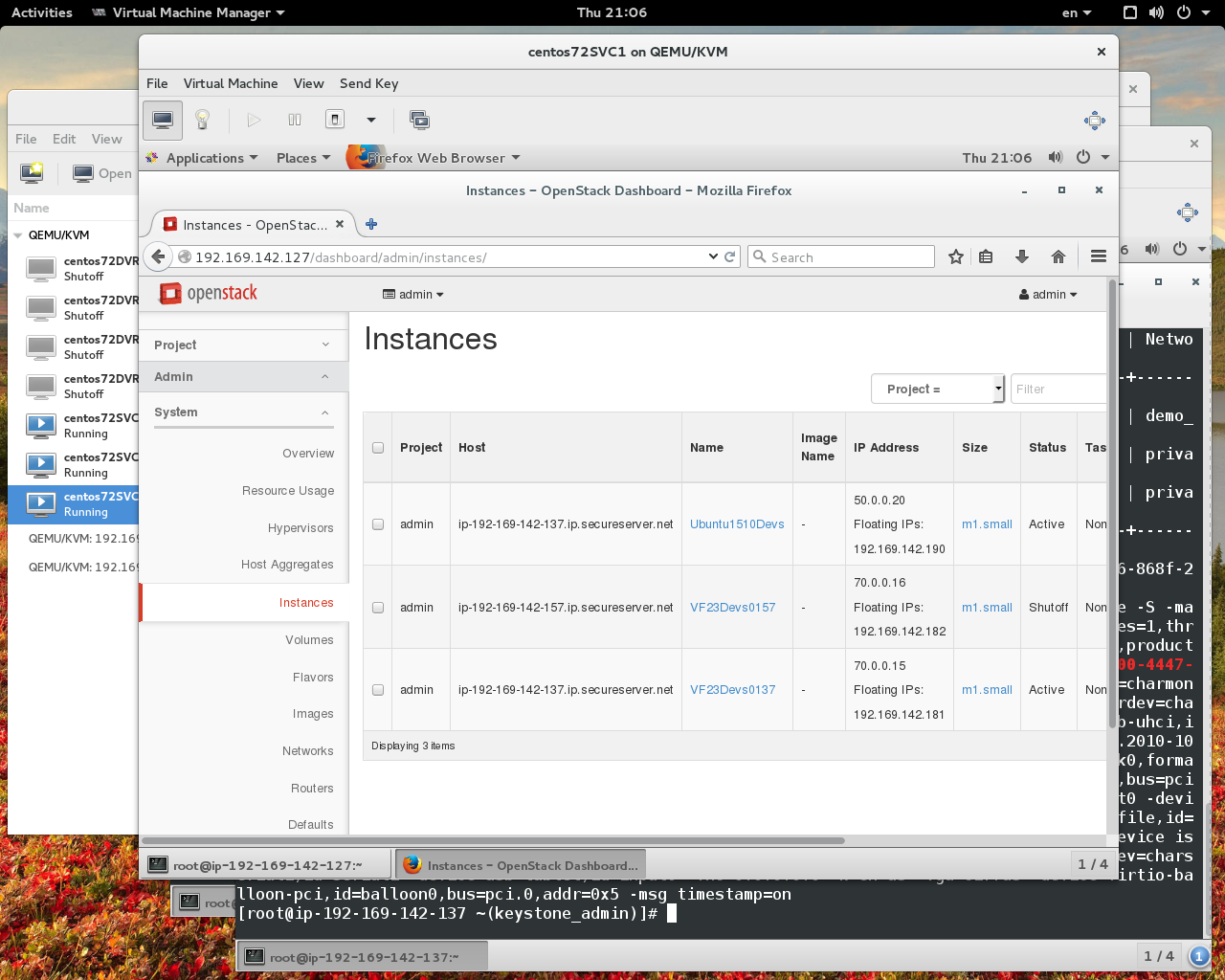Screen dimensions: 1225x980
Task: Open the Project filter dropdown
Action: (936, 389)
